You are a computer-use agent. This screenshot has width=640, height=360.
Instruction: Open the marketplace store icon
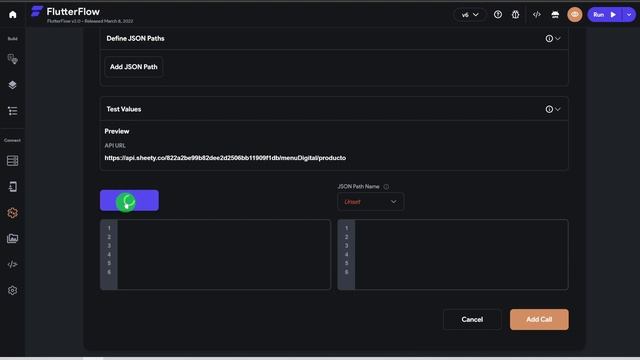[555, 15]
